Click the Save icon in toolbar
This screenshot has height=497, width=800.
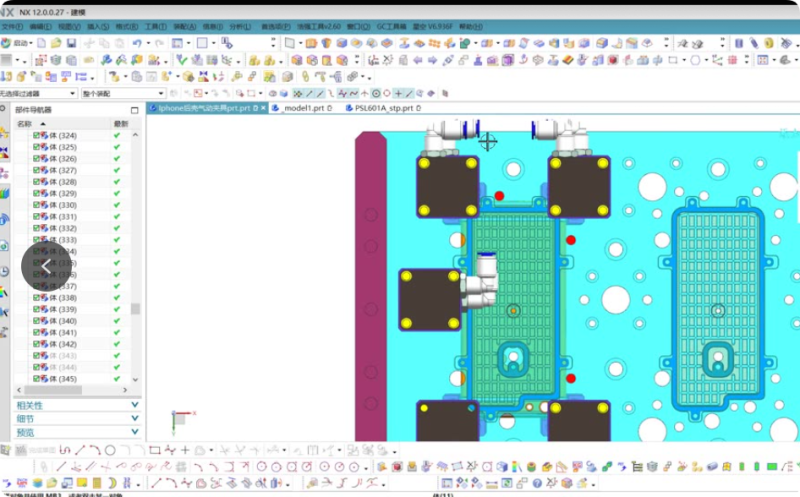coord(71,43)
